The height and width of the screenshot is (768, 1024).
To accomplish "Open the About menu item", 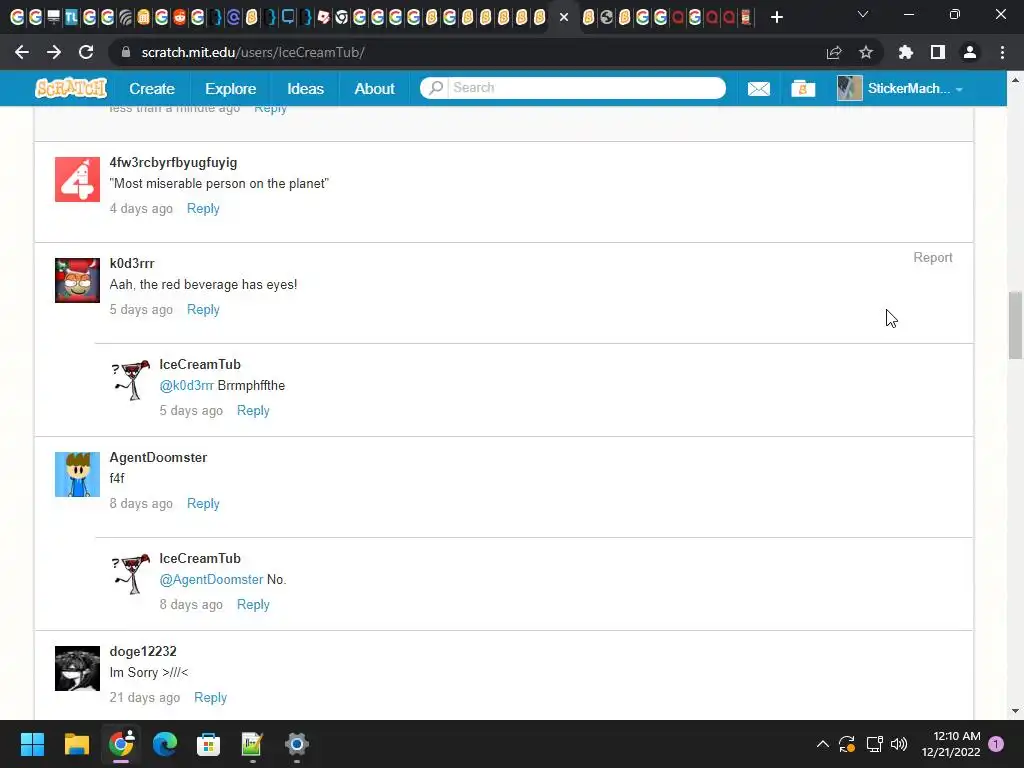I will (374, 88).
